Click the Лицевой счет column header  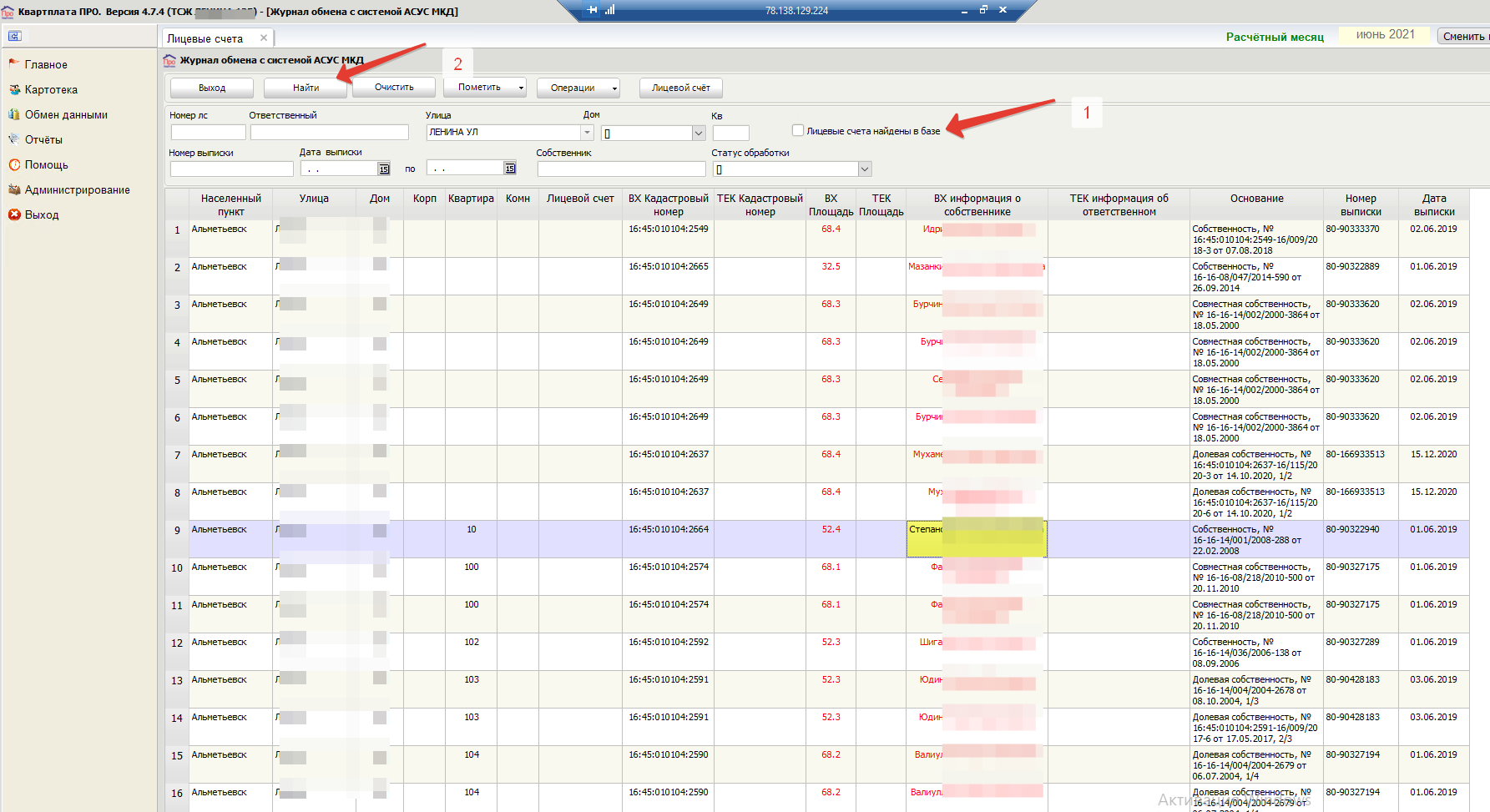tap(580, 204)
